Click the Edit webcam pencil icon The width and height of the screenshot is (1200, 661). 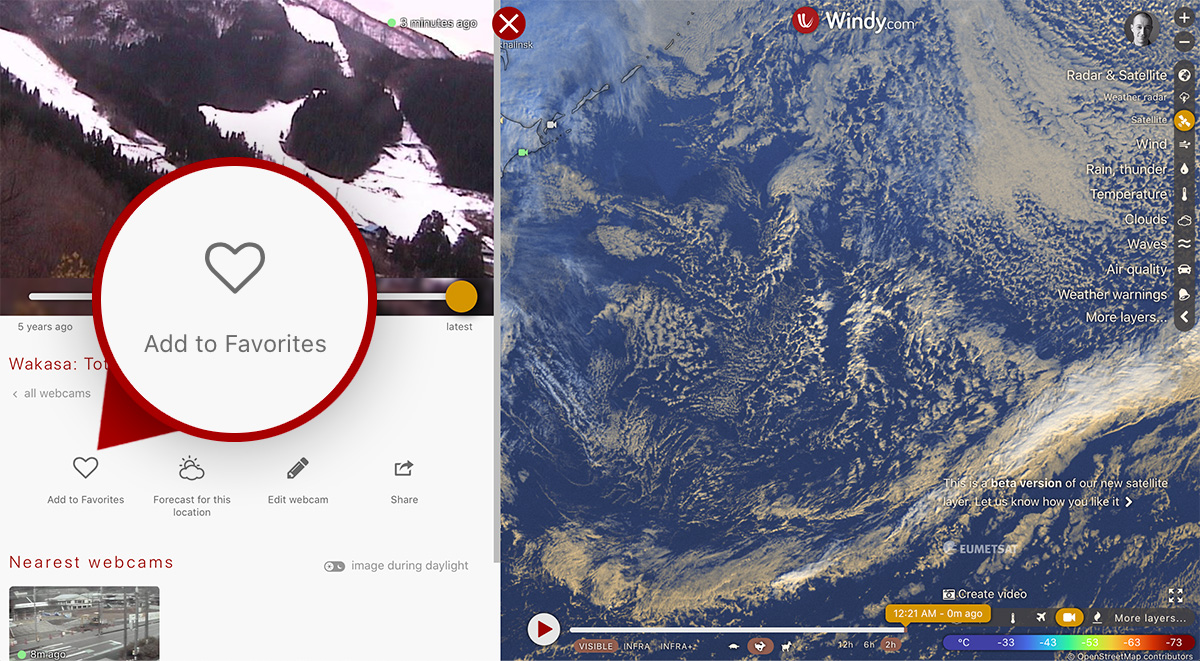pyautogui.click(x=298, y=468)
